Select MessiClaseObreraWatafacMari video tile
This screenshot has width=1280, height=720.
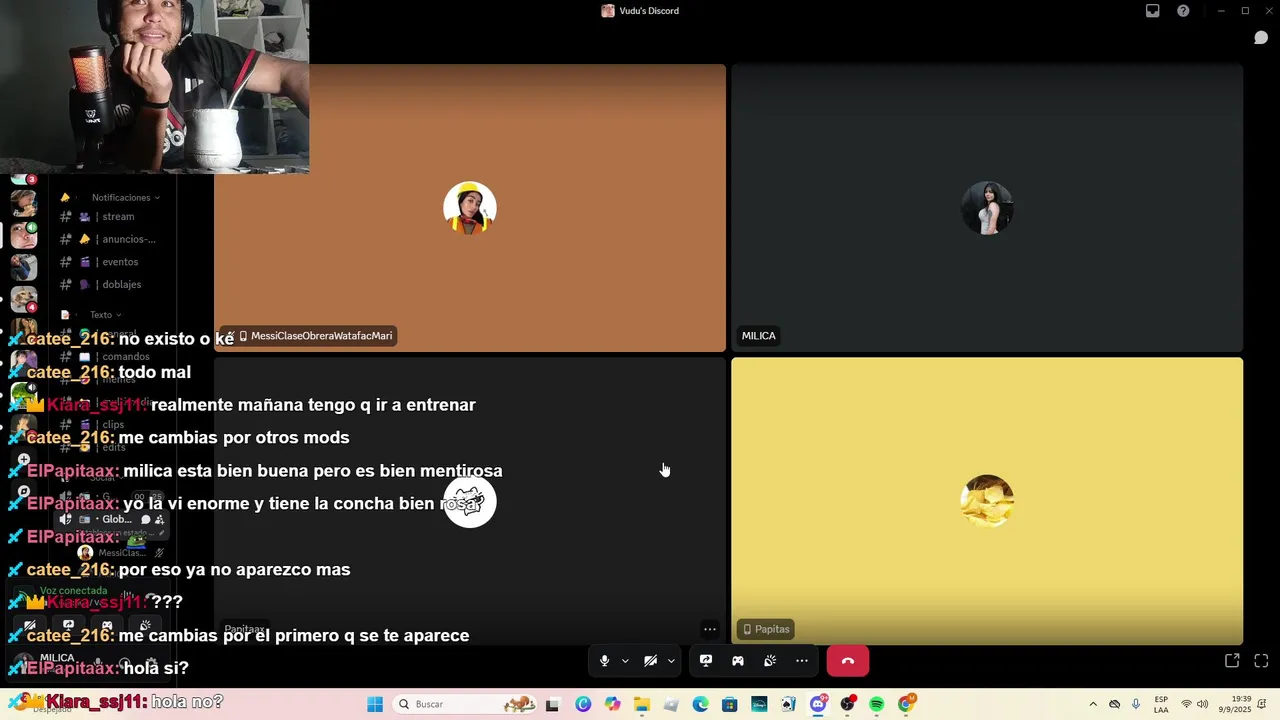(x=469, y=208)
